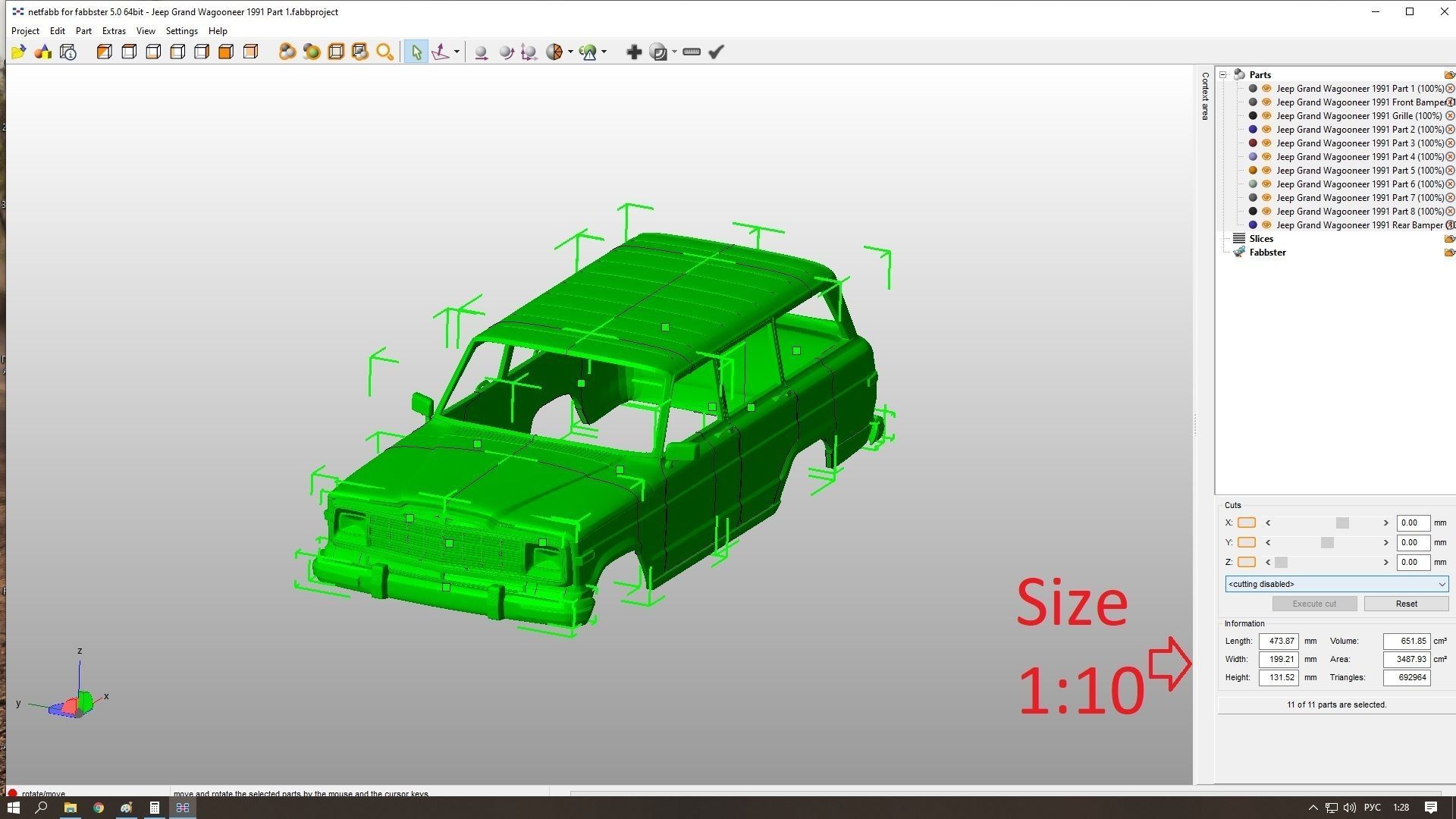The height and width of the screenshot is (819, 1456).
Task: Open the Project menu
Action: tap(25, 31)
